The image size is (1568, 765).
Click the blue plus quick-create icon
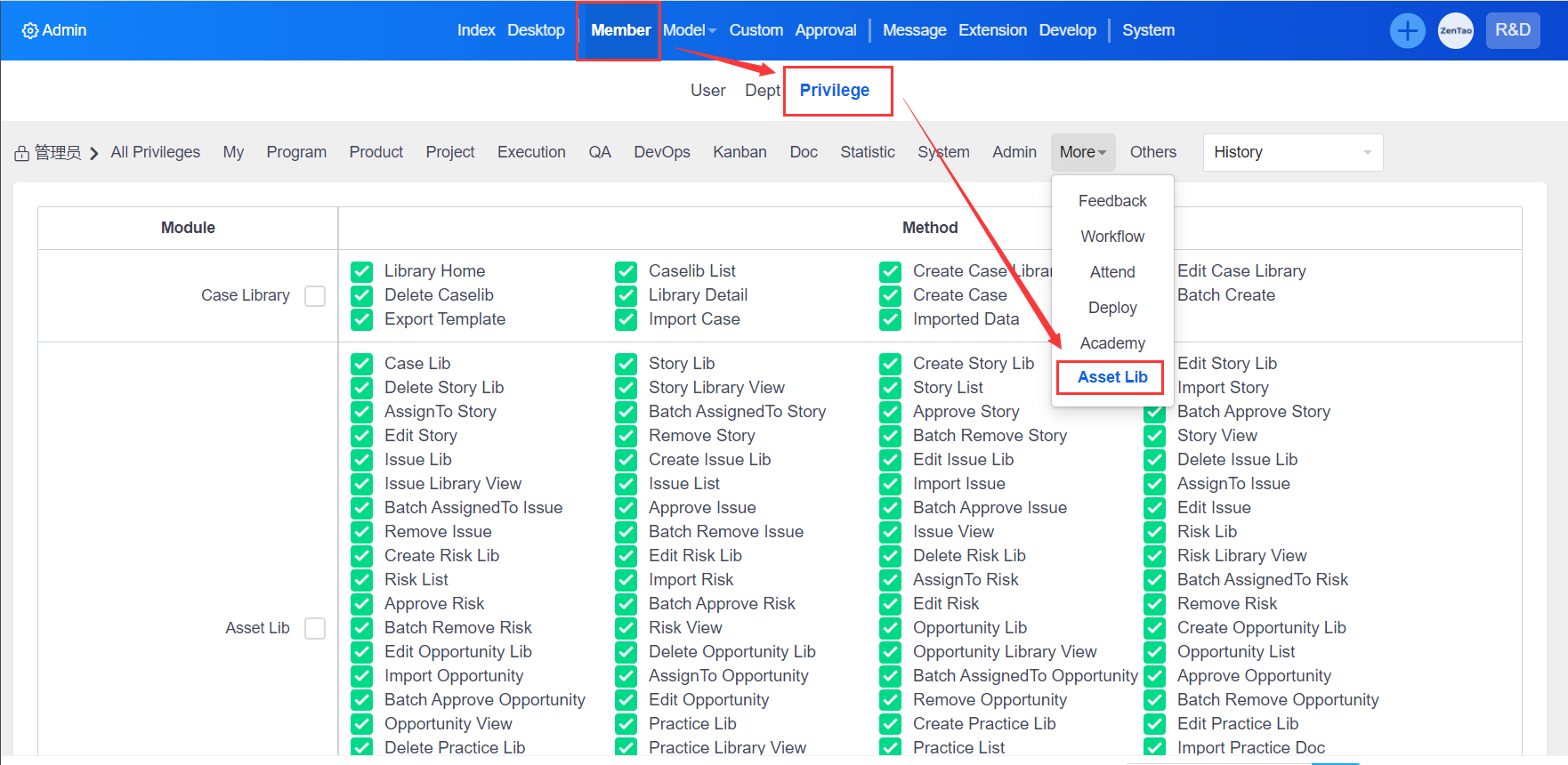click(1407, 31)
